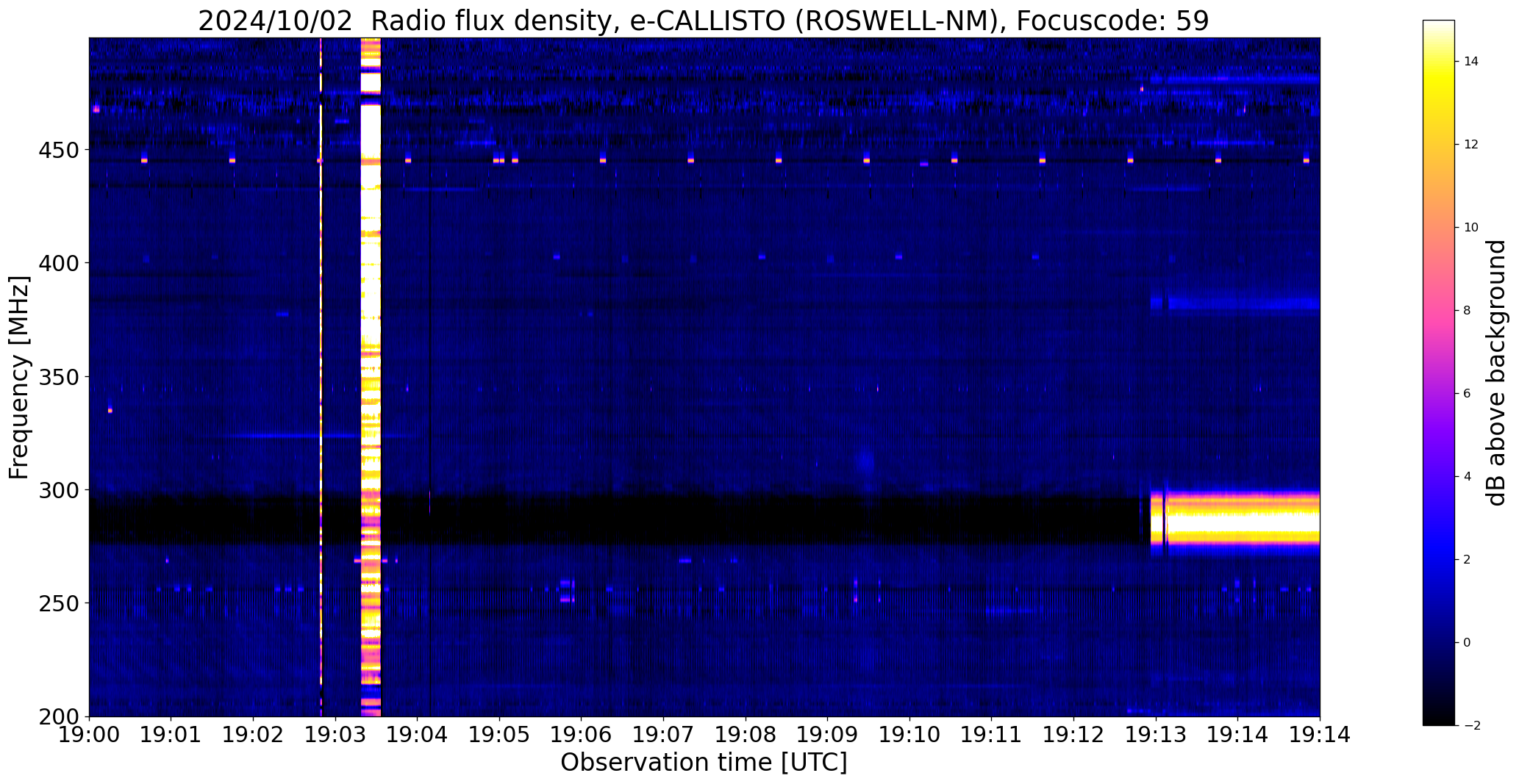Click the 19:04 time tick label
The width and height of the screenshot is (1519, 784).
click(418, 735)
